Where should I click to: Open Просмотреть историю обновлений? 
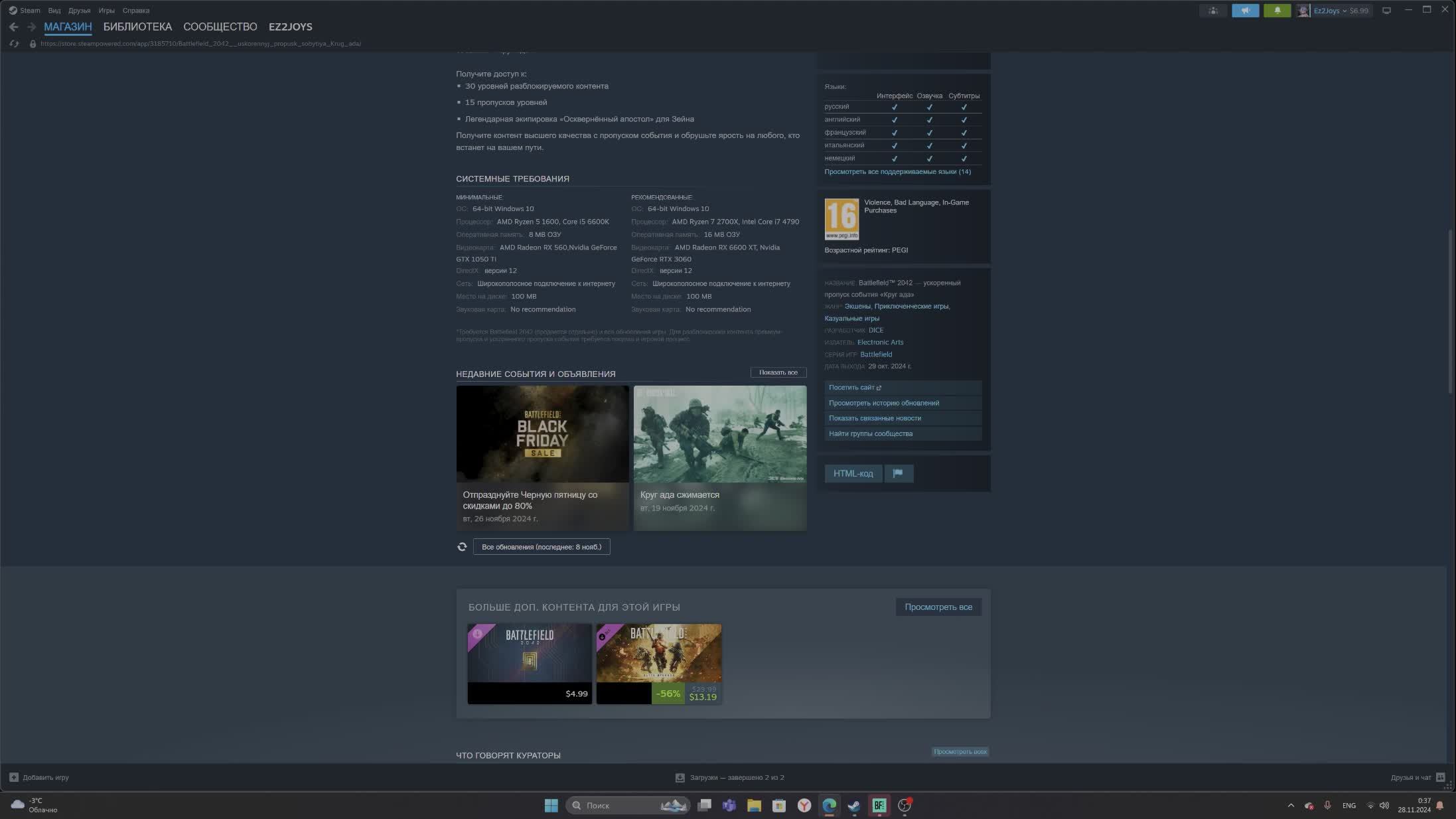point(903,403)
